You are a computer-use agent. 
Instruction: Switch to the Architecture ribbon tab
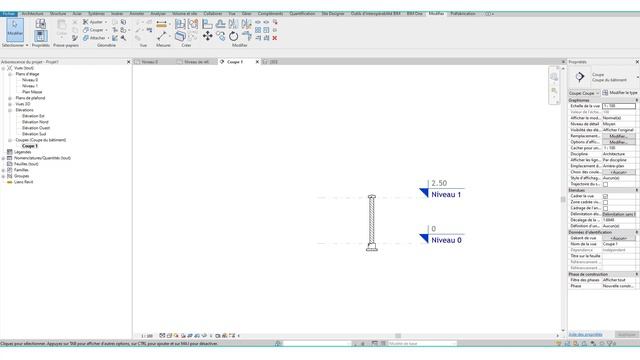33,13
